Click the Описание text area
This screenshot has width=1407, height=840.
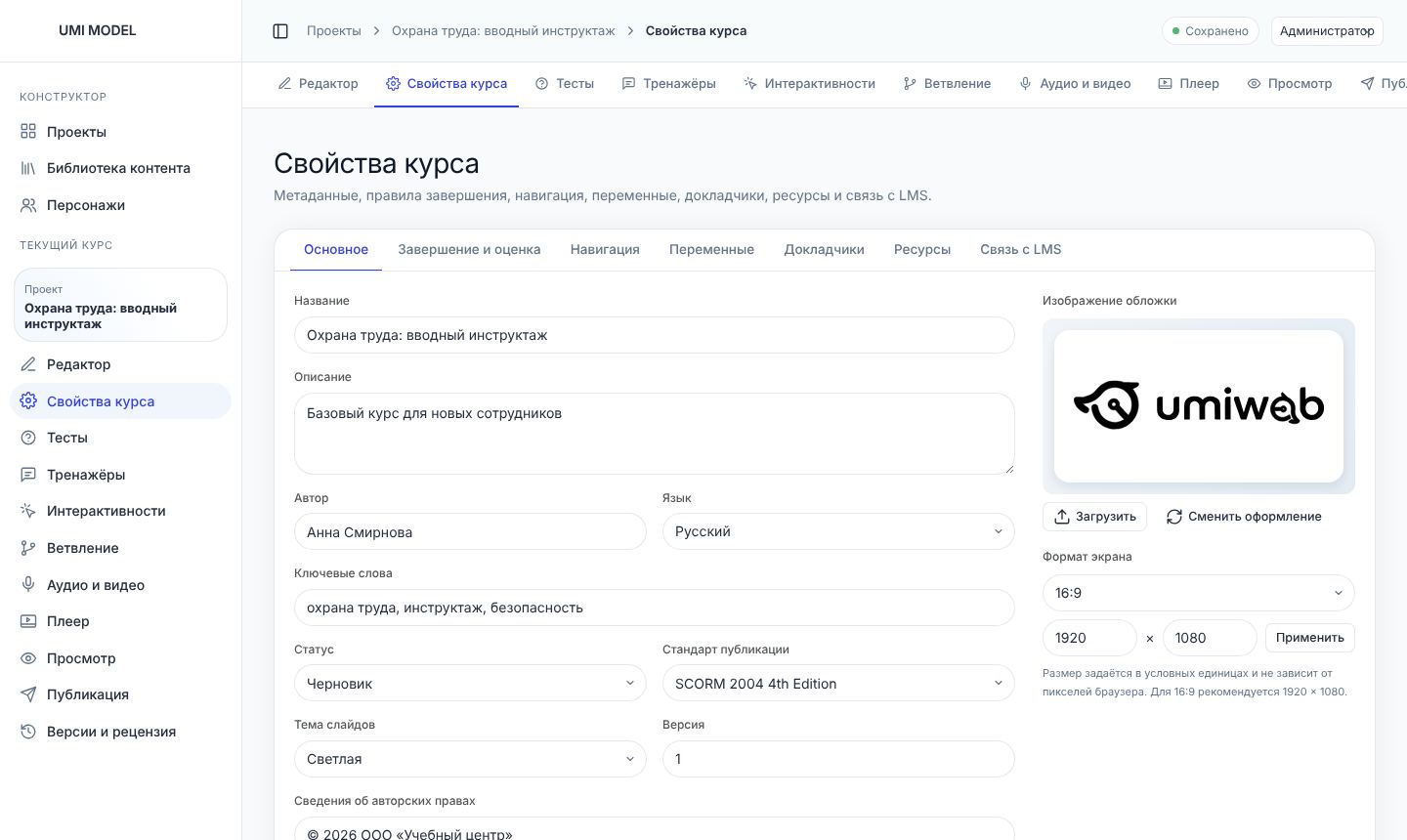tap(655, 434)
